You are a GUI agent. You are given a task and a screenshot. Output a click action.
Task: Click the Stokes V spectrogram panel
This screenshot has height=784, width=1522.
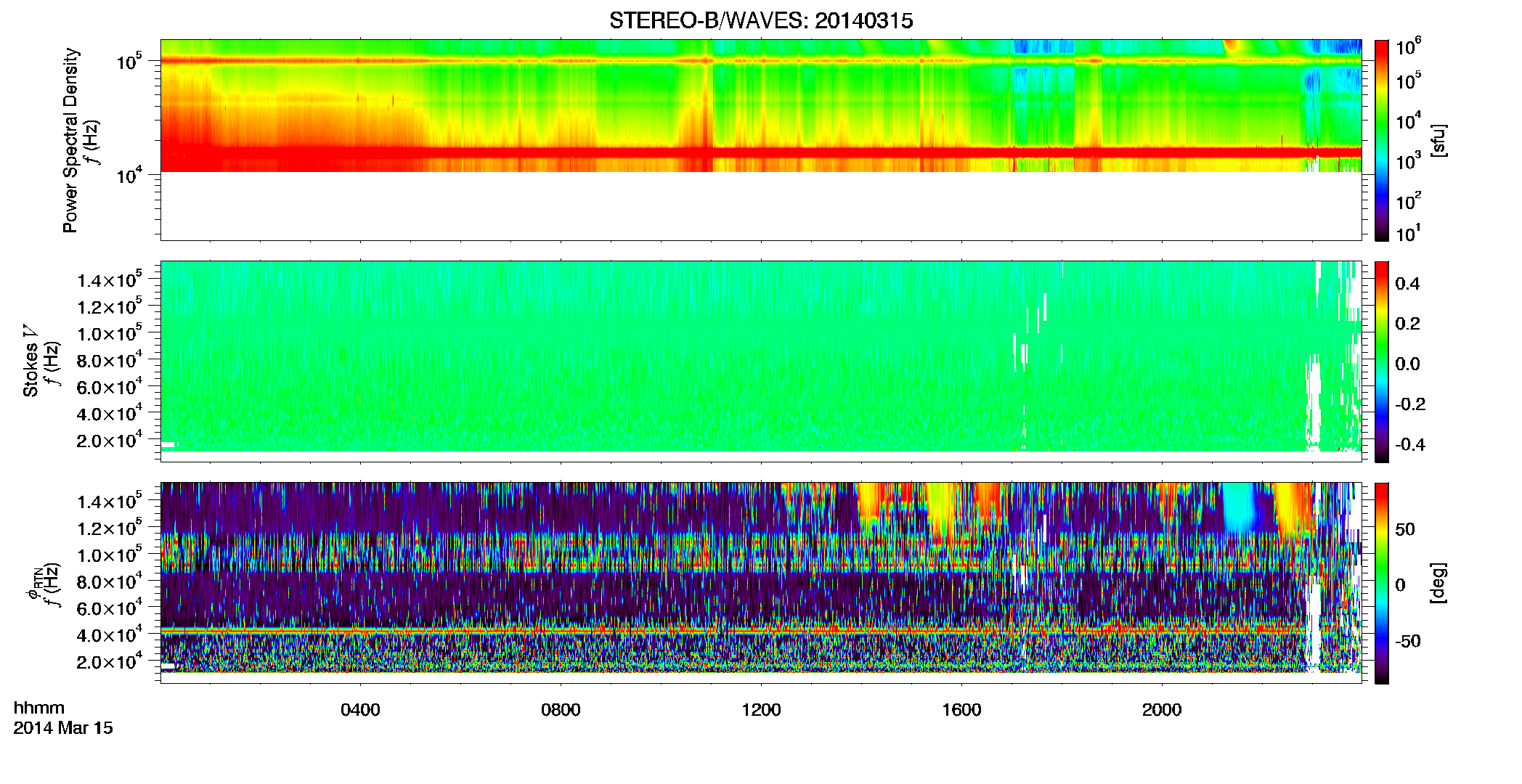pyautogui.click(x=761, y=361)
